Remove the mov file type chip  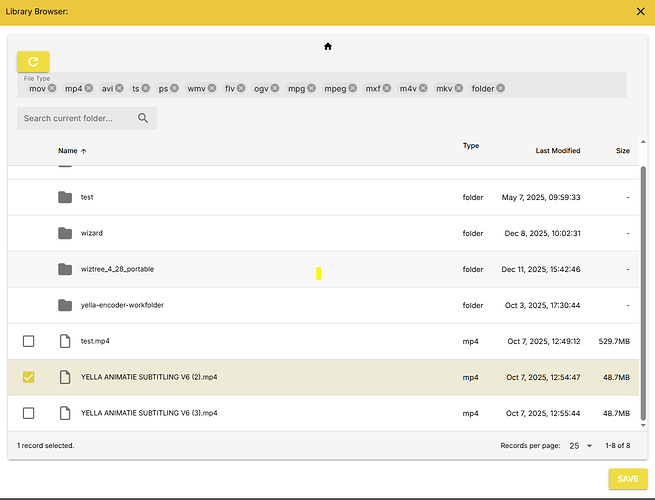point(52,88)
